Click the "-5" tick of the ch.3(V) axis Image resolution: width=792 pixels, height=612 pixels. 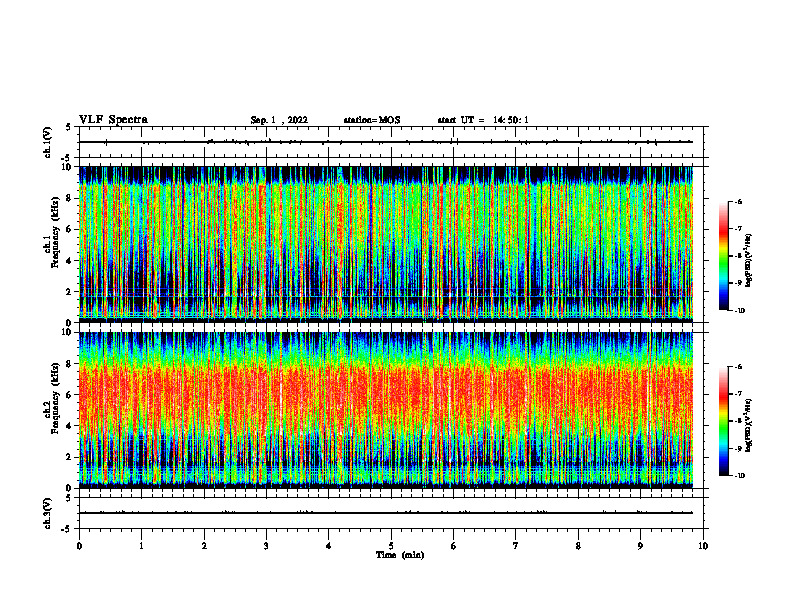tap(68, 529)
